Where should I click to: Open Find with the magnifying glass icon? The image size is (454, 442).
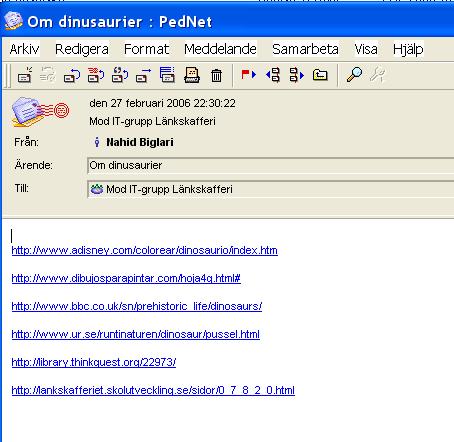coord(354,74)
